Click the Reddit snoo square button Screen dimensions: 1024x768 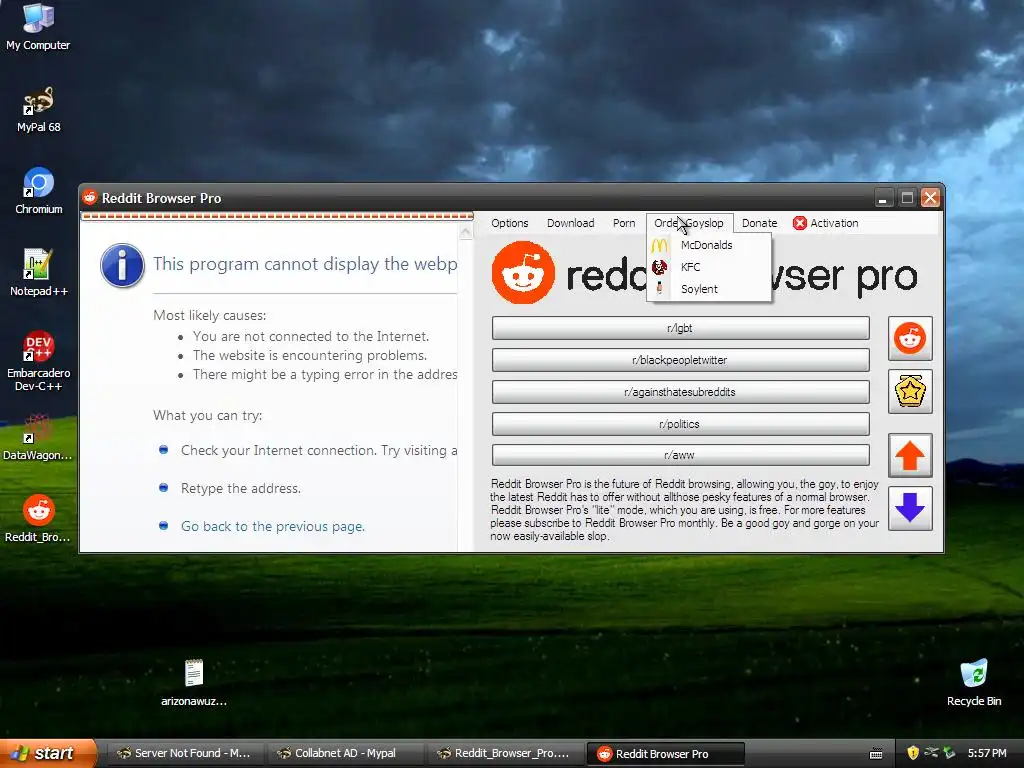point(910,338)
